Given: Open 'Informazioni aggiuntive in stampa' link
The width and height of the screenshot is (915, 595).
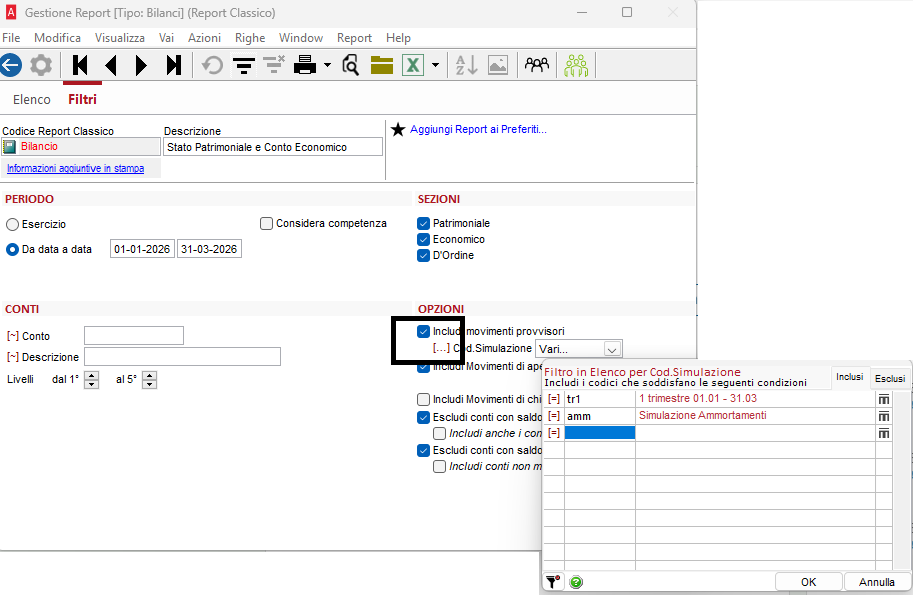Looking at the screenshot, I should point(75,169).
